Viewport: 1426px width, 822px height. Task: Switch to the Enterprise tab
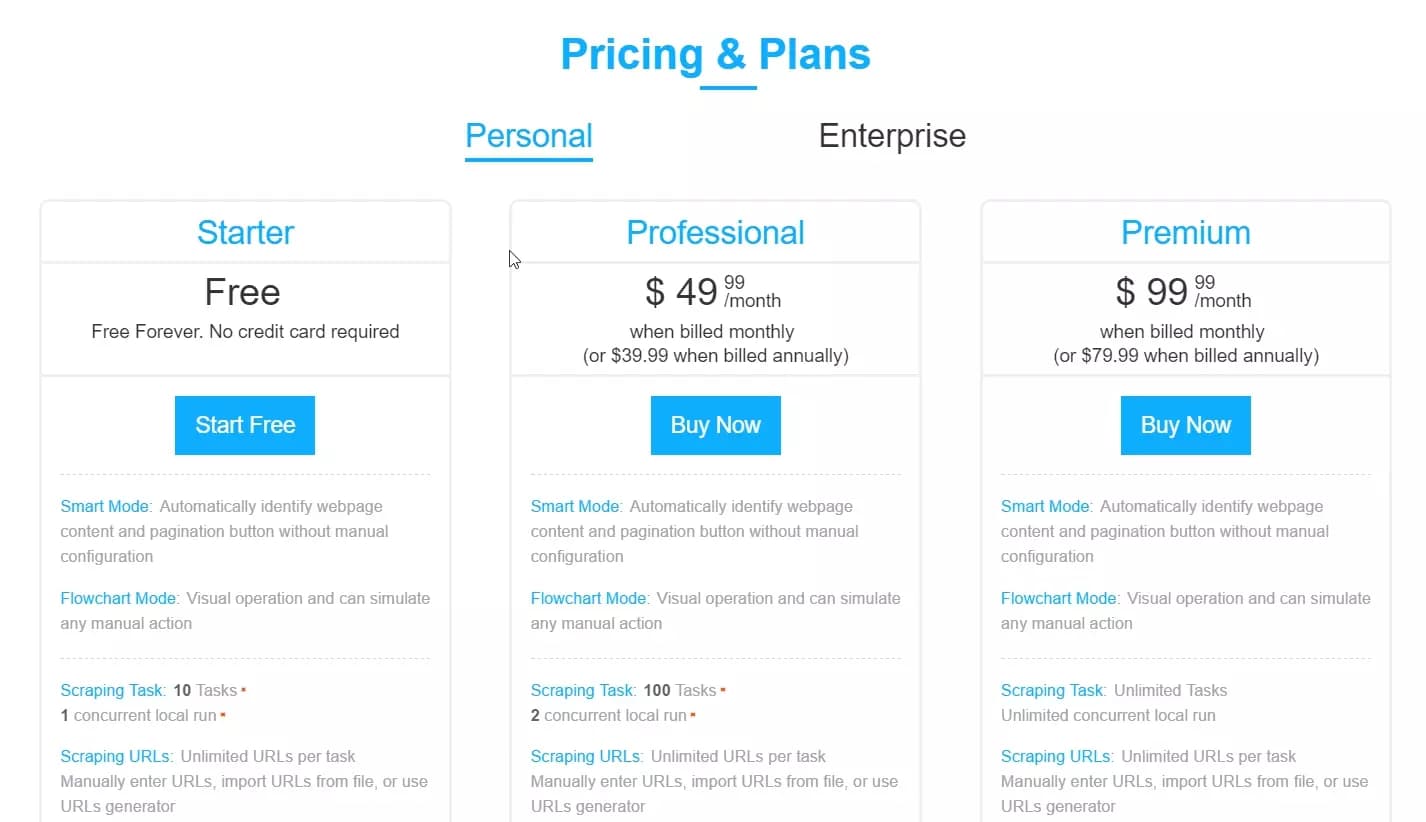pyautogui.click(x=891, y=135)
